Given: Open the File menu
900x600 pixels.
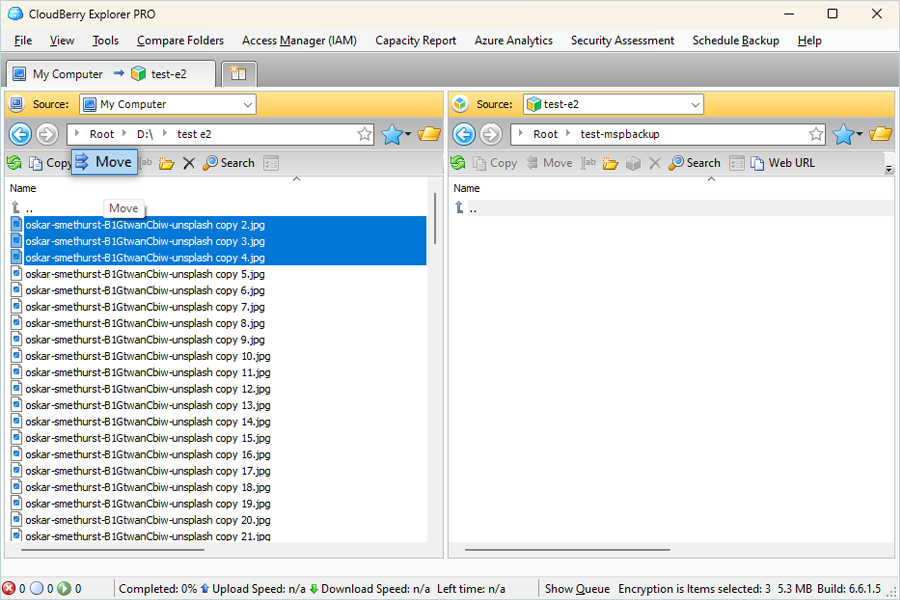Looking at the screenshot, I should (23, 41).
